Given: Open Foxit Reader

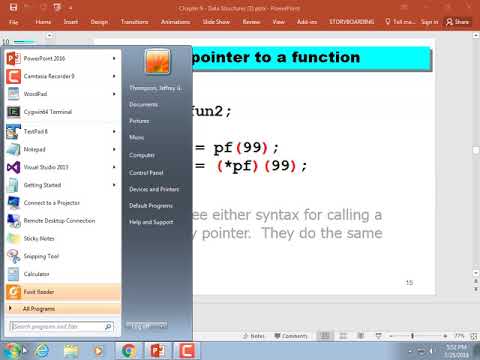Looking at the screenshot, I should (x=63, y=292).
